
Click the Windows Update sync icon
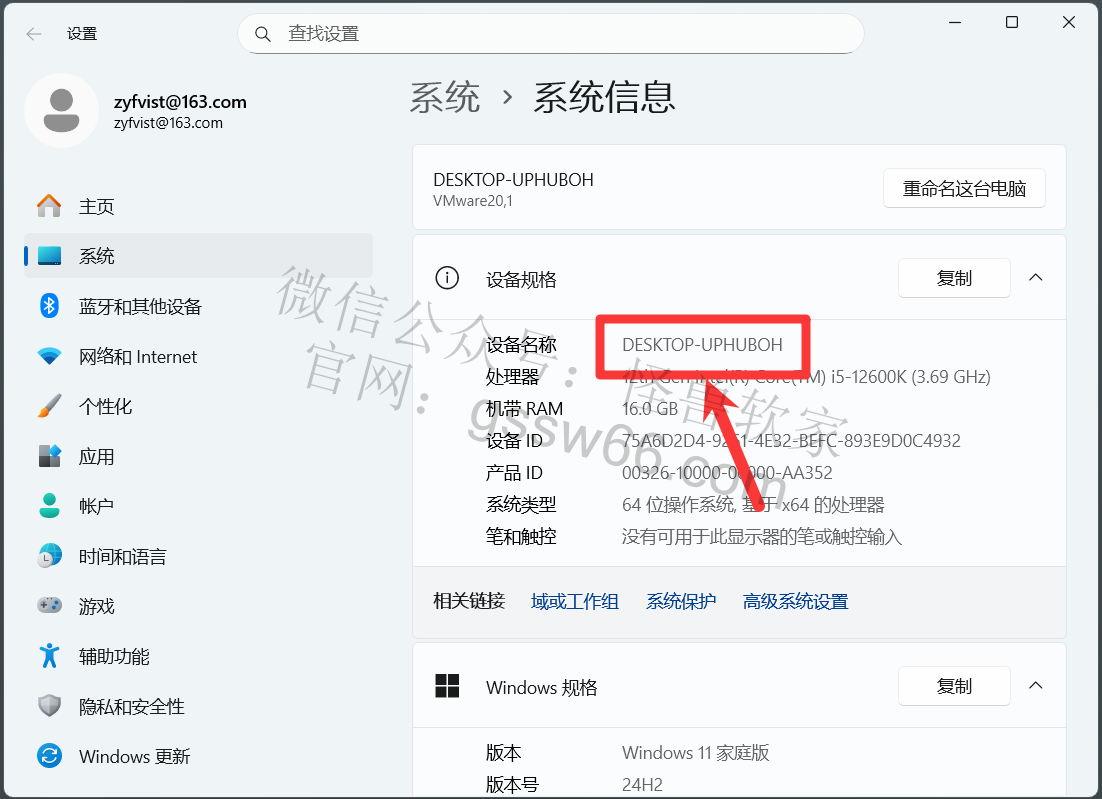pos(49,756)
